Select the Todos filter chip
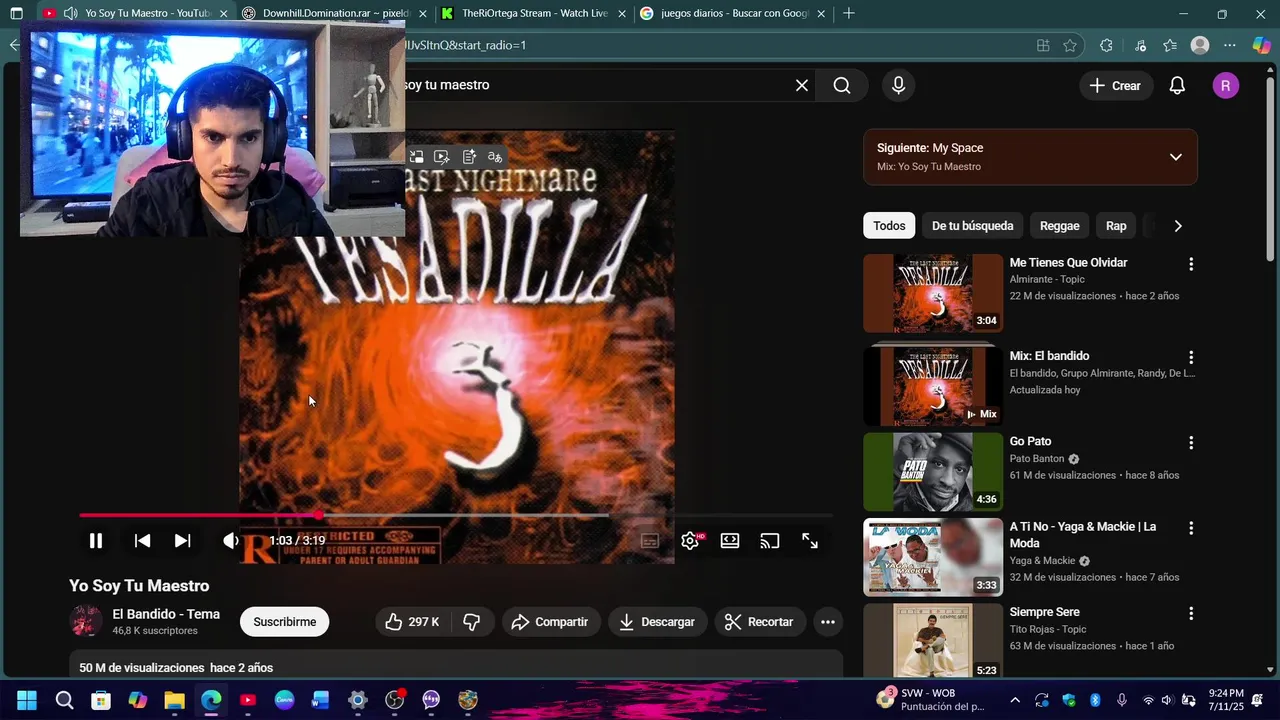1280x720 pixels. point(889,226)
